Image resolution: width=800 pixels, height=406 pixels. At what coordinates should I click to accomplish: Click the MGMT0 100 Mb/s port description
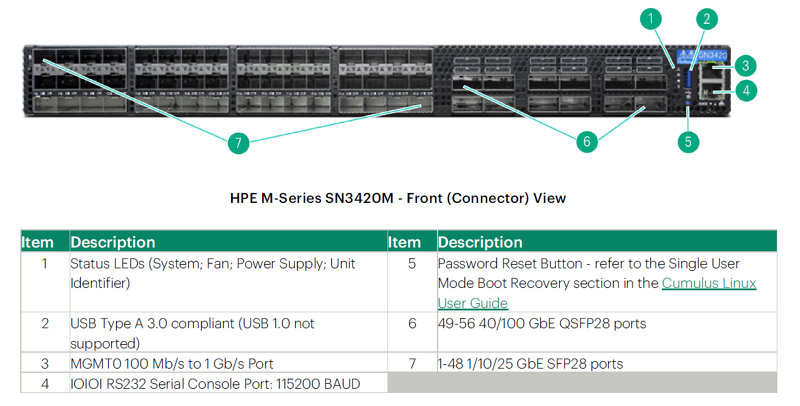click(172, 363)
